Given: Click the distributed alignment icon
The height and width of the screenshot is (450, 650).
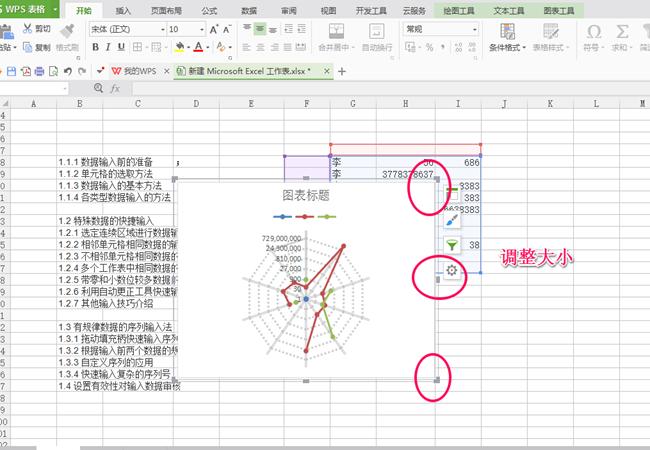Looking at the screenshot, I should 301,47.
